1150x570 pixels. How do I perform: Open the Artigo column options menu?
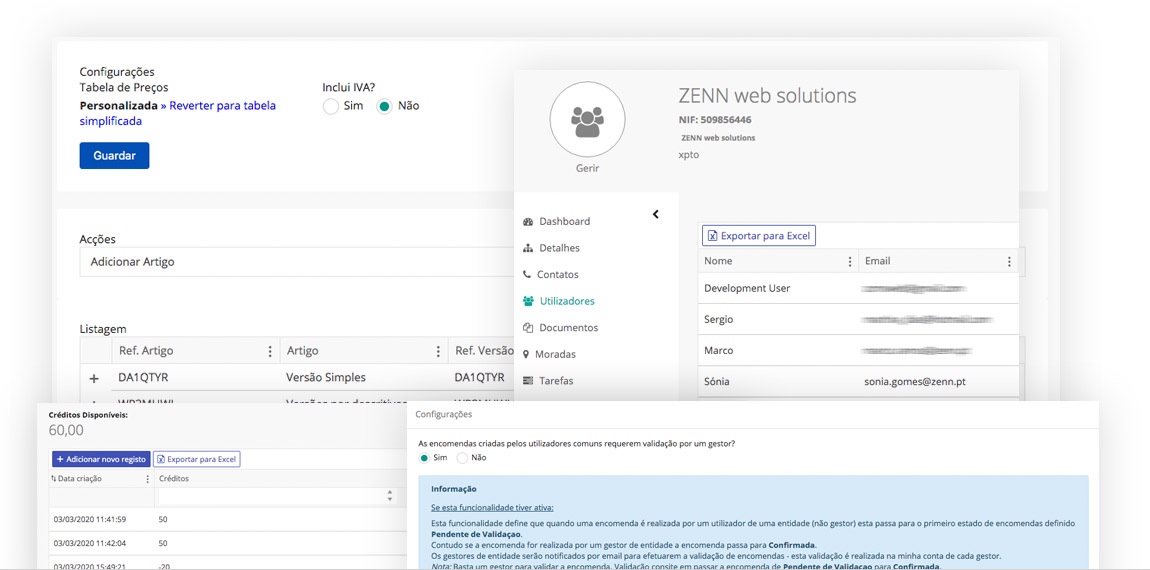click(438, 351)
